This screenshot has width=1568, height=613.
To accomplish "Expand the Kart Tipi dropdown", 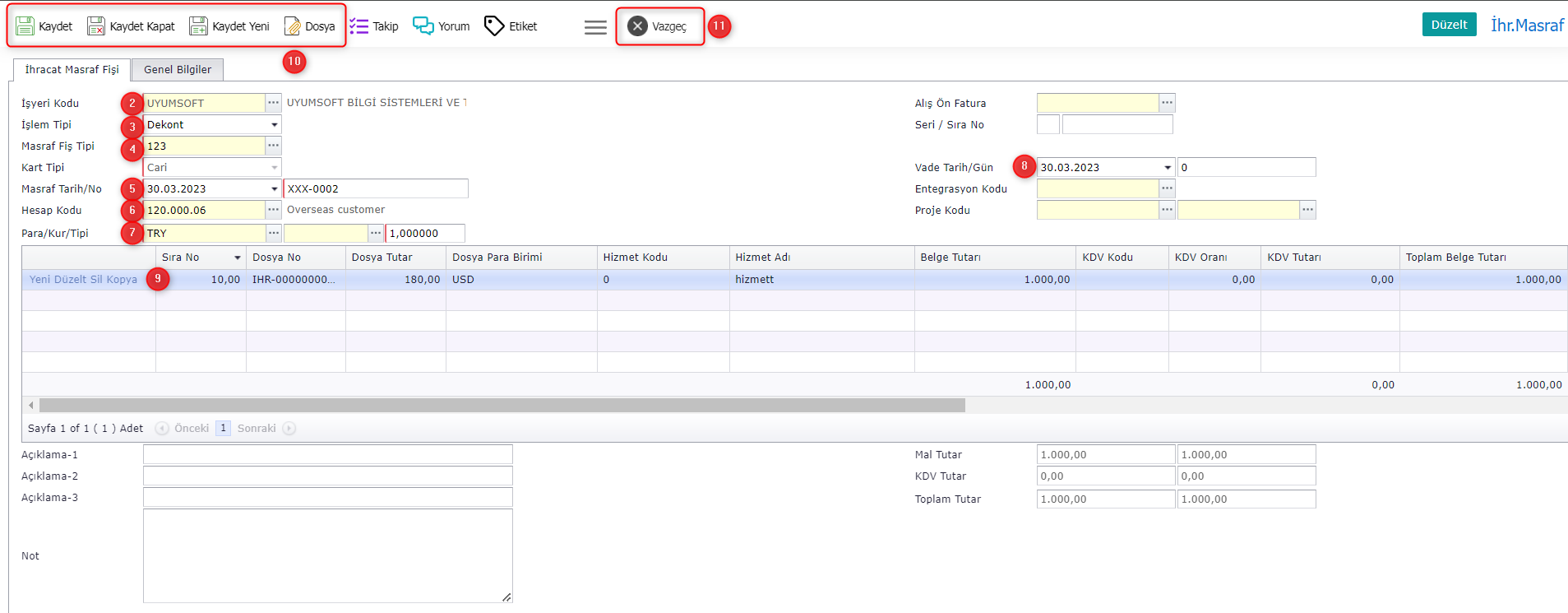I will [274, 168].
